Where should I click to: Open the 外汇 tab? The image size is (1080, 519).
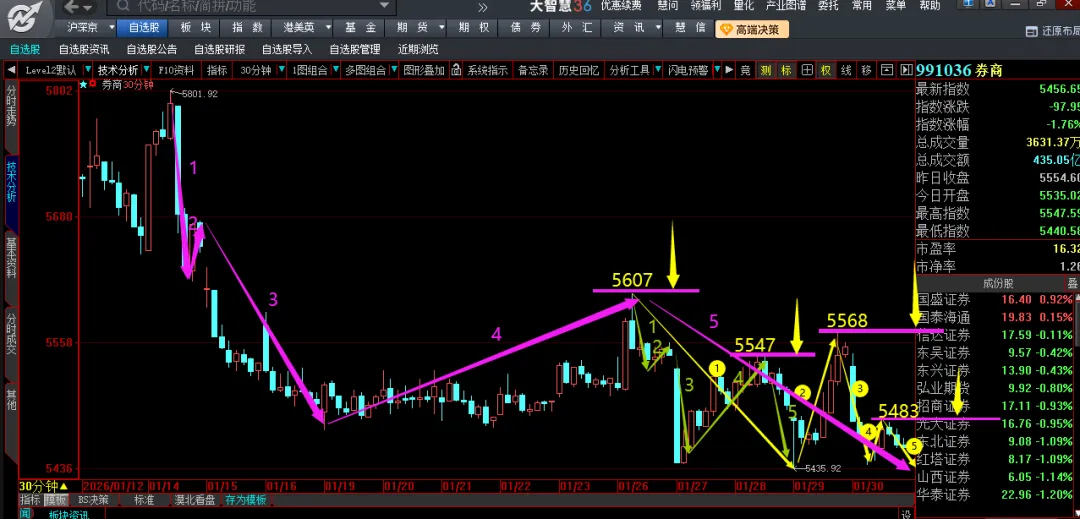click(x=577, y=28)
